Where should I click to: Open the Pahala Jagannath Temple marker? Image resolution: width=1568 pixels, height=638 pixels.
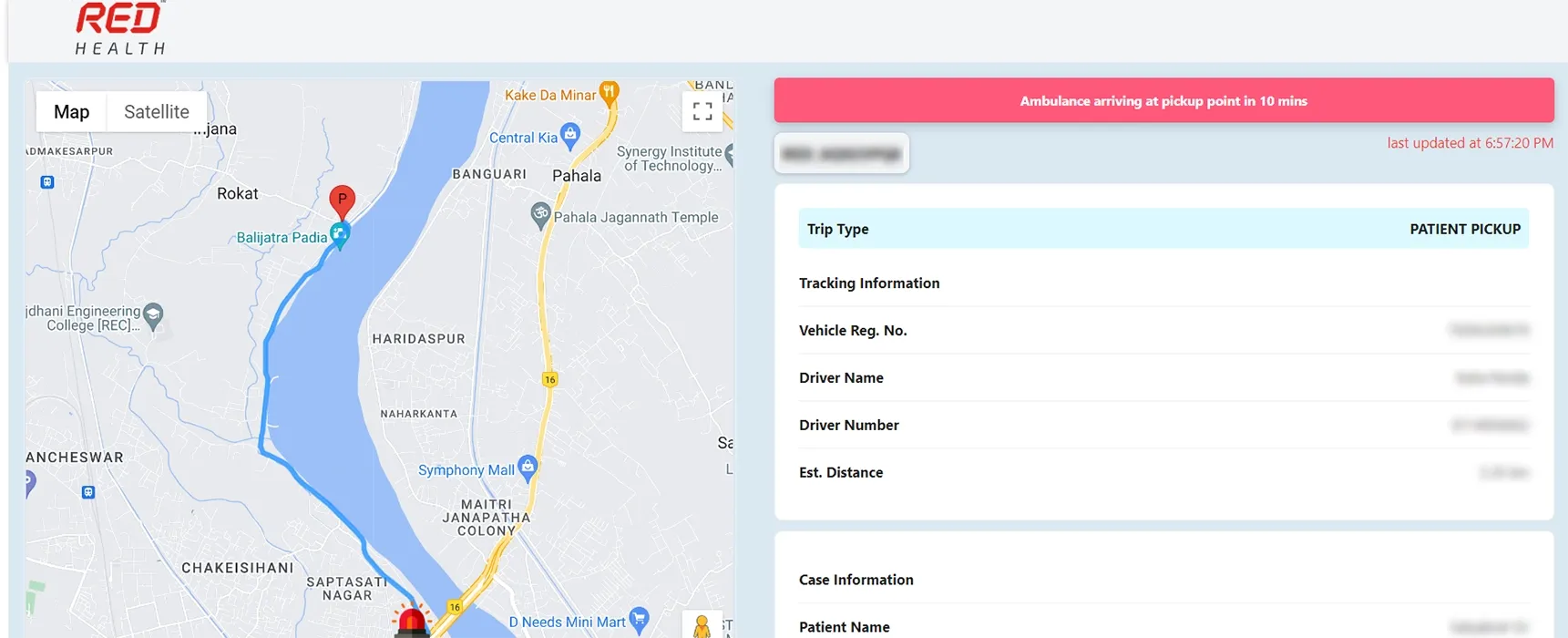(540, 215)
